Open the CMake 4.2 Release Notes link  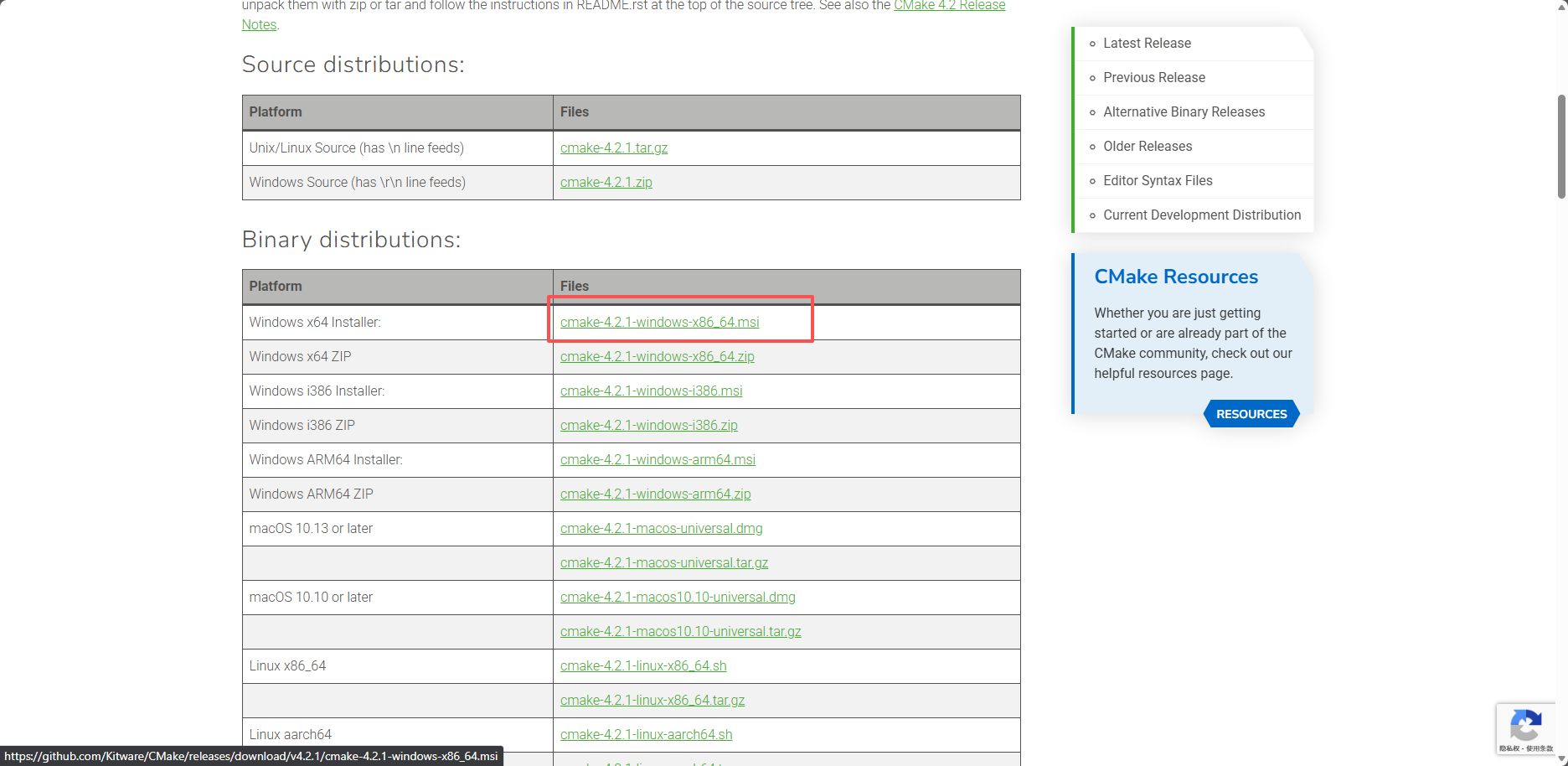point(950,6)
